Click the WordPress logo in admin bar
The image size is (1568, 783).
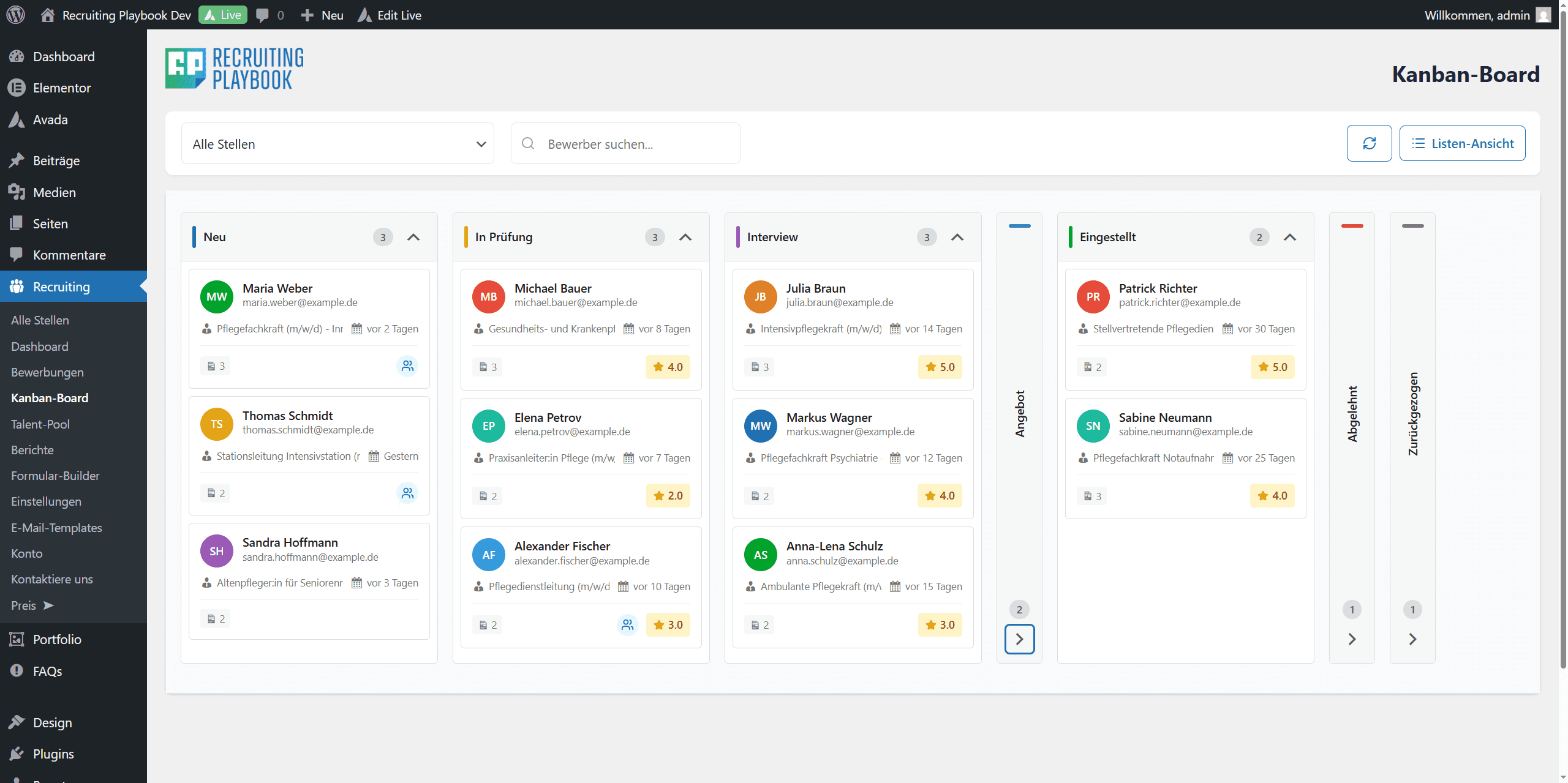click(x=15, y=15)
